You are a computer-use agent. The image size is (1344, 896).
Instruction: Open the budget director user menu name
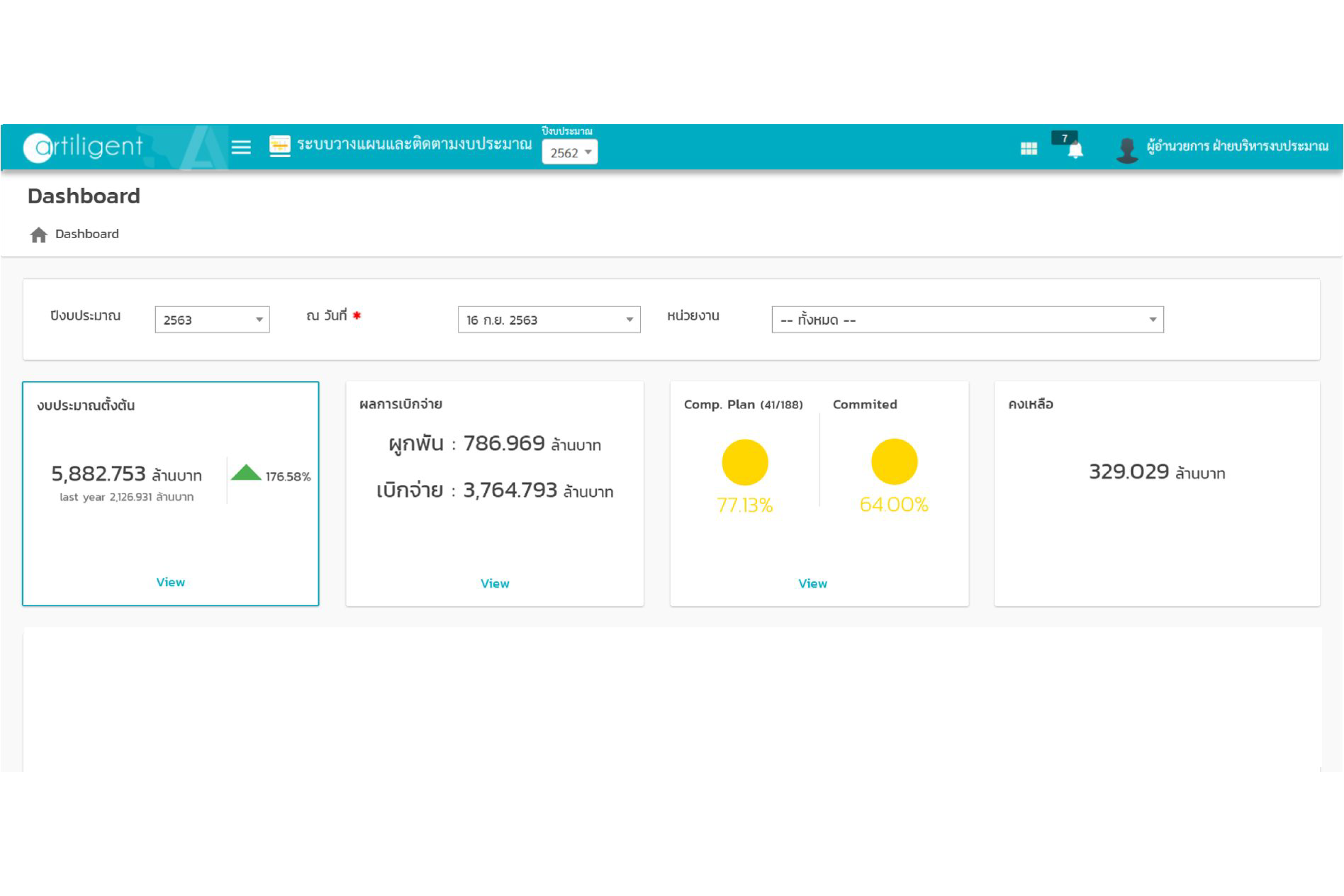1237,146
